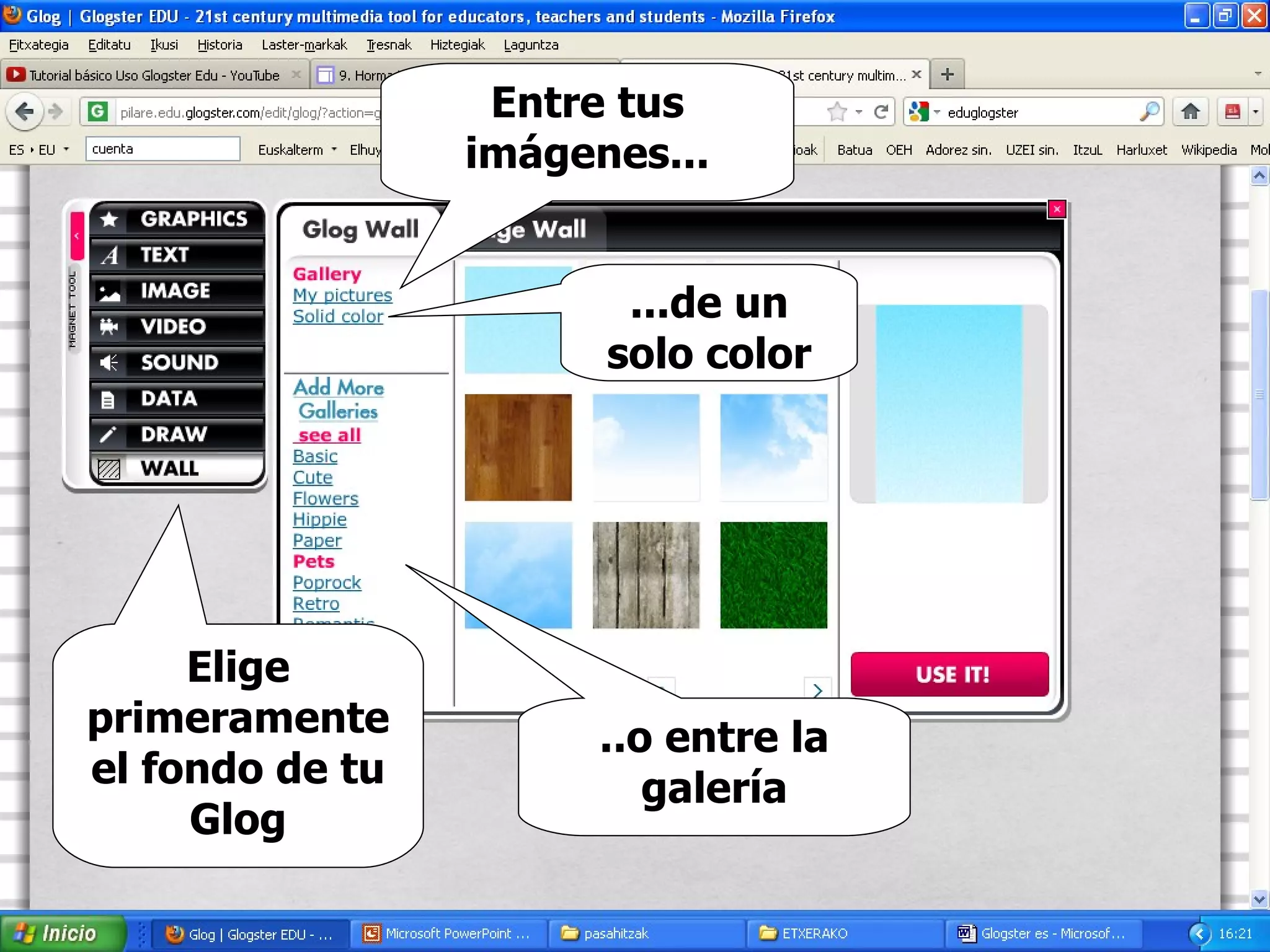
Task: Bookmark page with the star icon
Action: coord(837,112)
